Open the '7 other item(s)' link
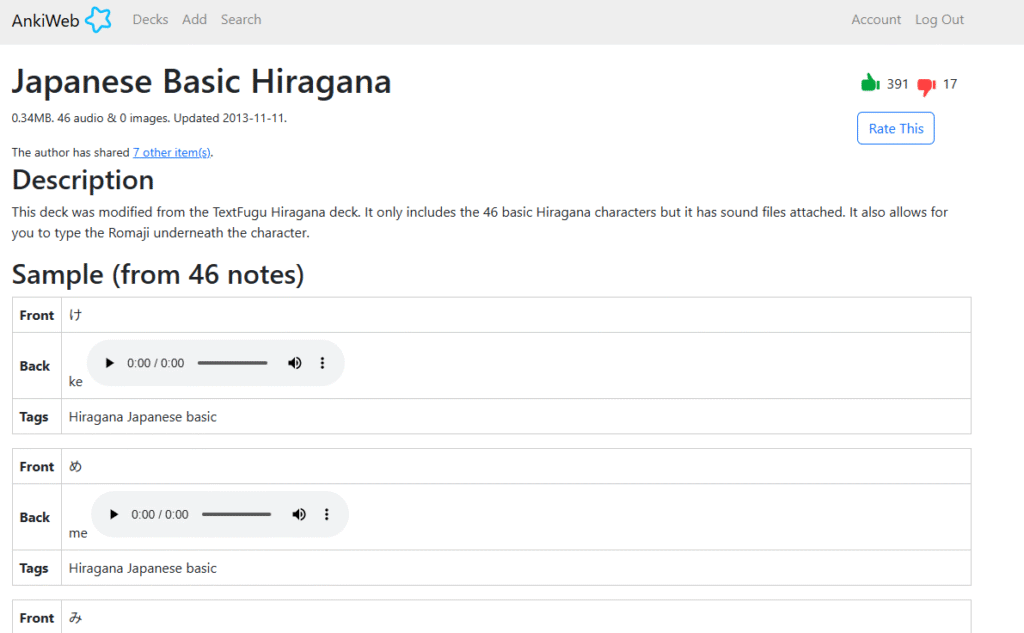 (x=172, y=152)
